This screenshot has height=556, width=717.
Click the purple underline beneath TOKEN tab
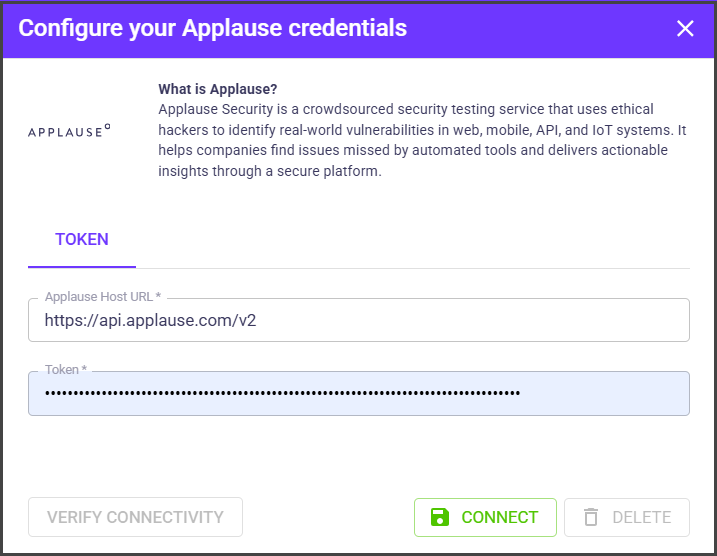[x=82, y=267]
